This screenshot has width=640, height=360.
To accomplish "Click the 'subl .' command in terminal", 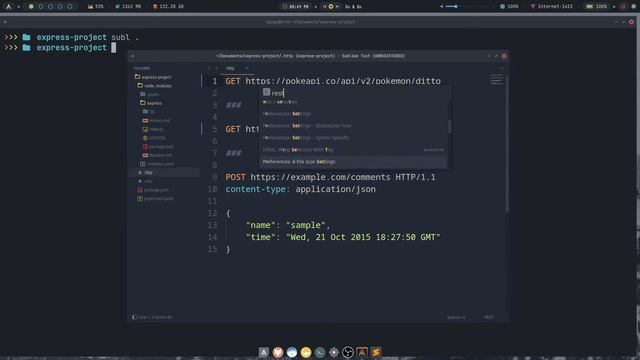I will click(125, 37).
